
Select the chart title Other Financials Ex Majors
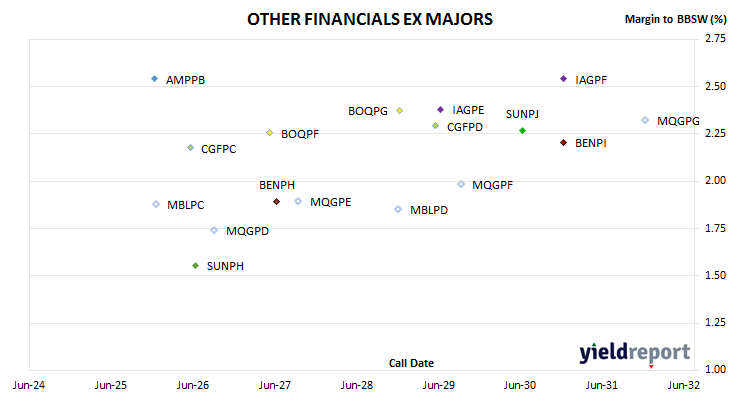370,19
